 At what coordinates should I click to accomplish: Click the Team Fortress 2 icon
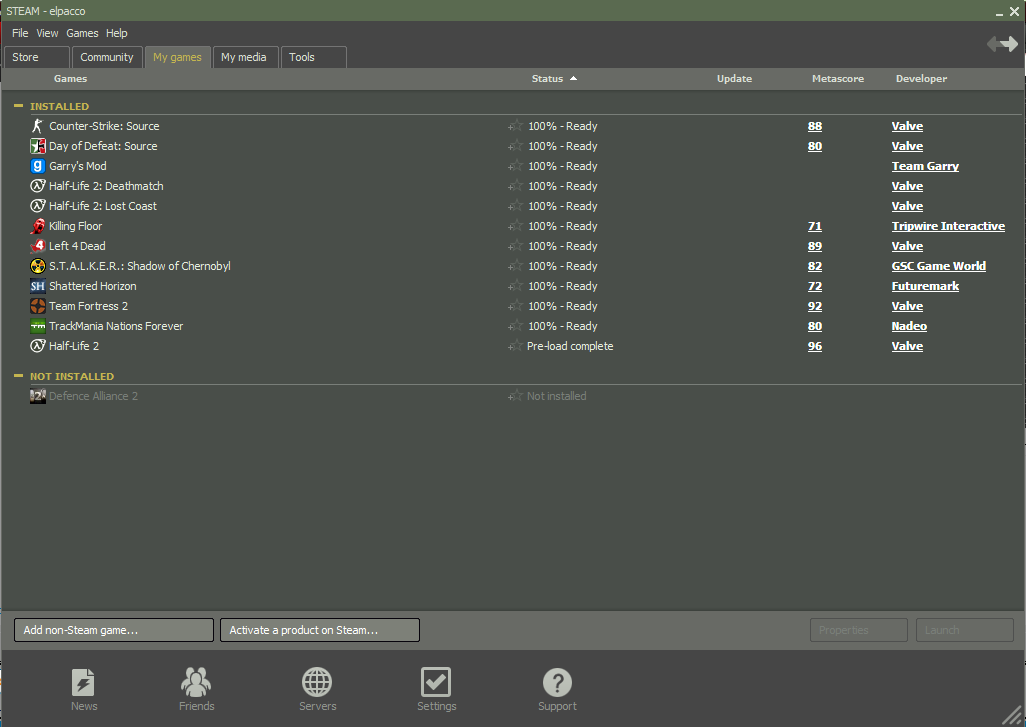38,306
